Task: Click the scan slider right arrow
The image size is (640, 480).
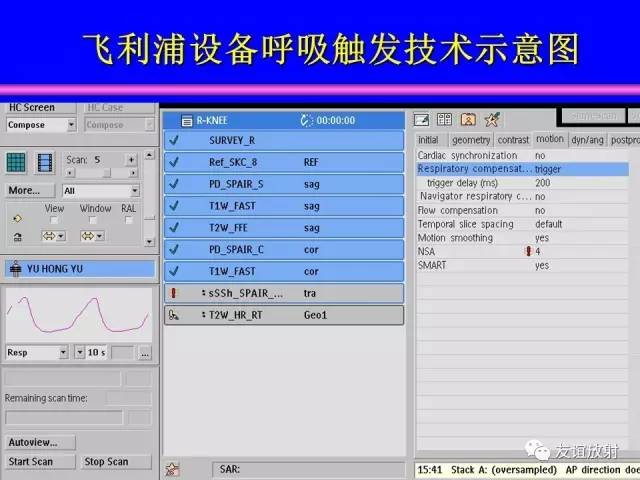Action: [x=133, y=173]
